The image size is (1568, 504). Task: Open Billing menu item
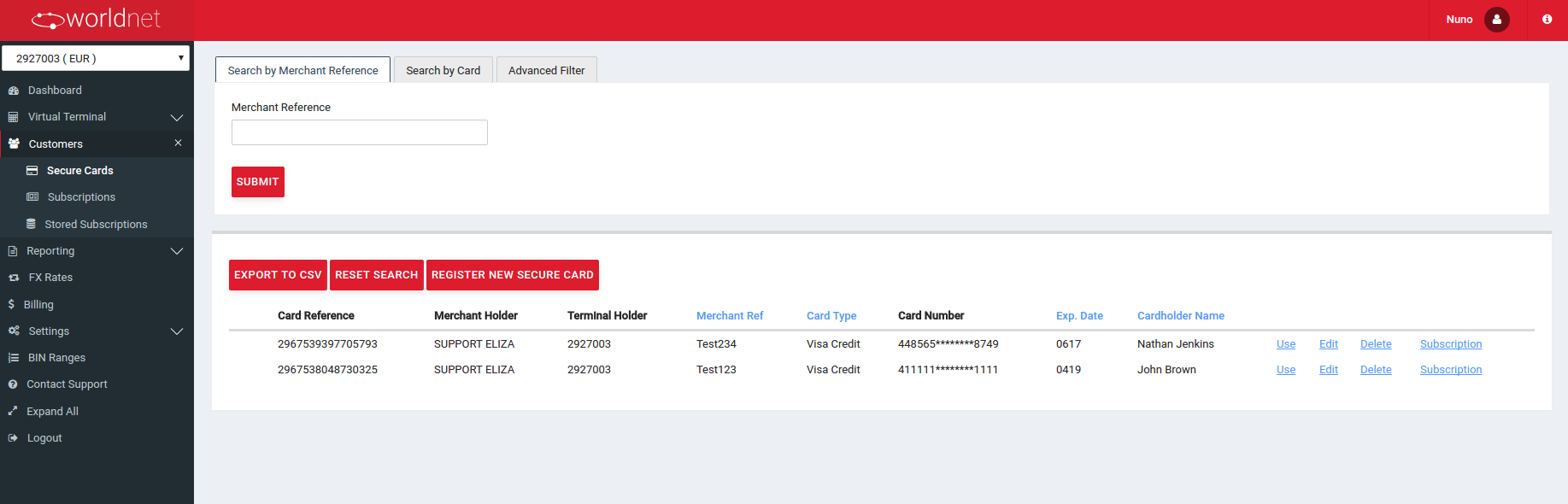pos(38,305)
